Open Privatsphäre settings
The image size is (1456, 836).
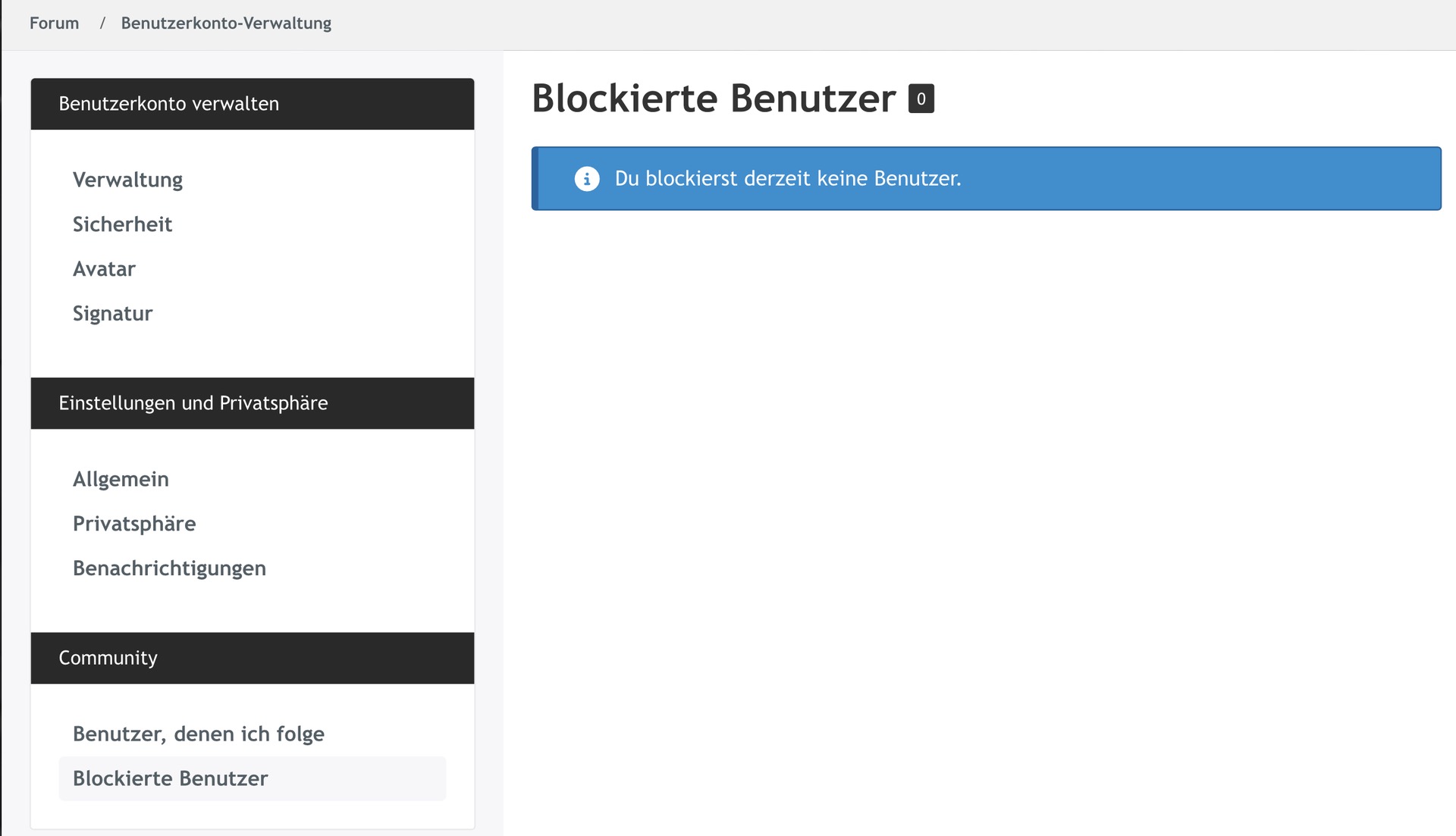[134, 524]
